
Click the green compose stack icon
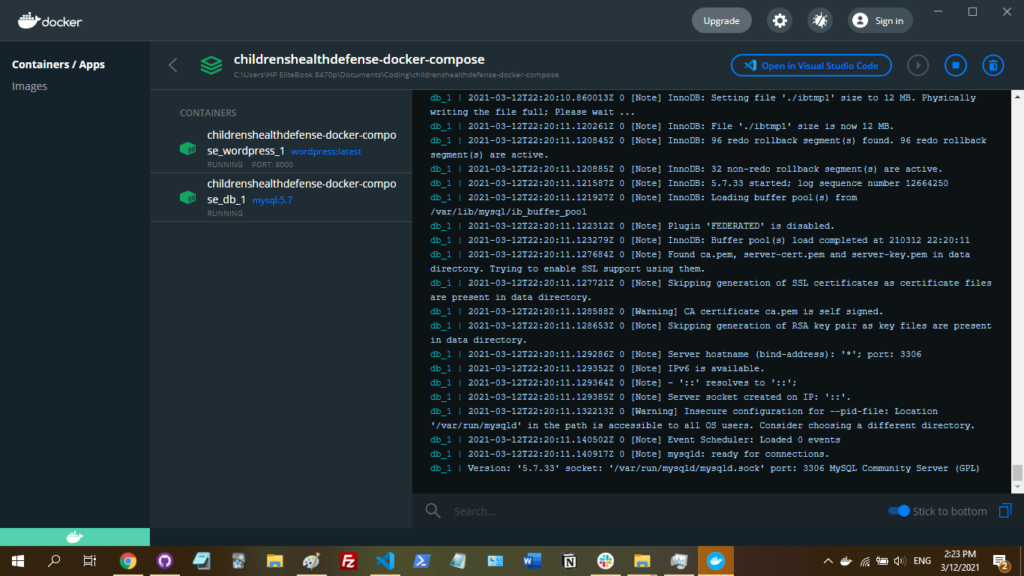pyautogui.click(x=211, y=65)
